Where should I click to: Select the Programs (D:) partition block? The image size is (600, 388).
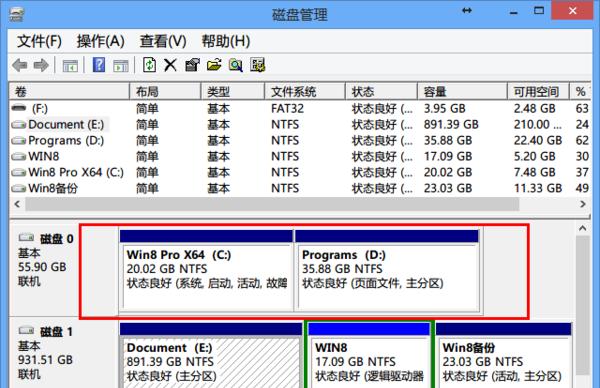pos(387,271)
